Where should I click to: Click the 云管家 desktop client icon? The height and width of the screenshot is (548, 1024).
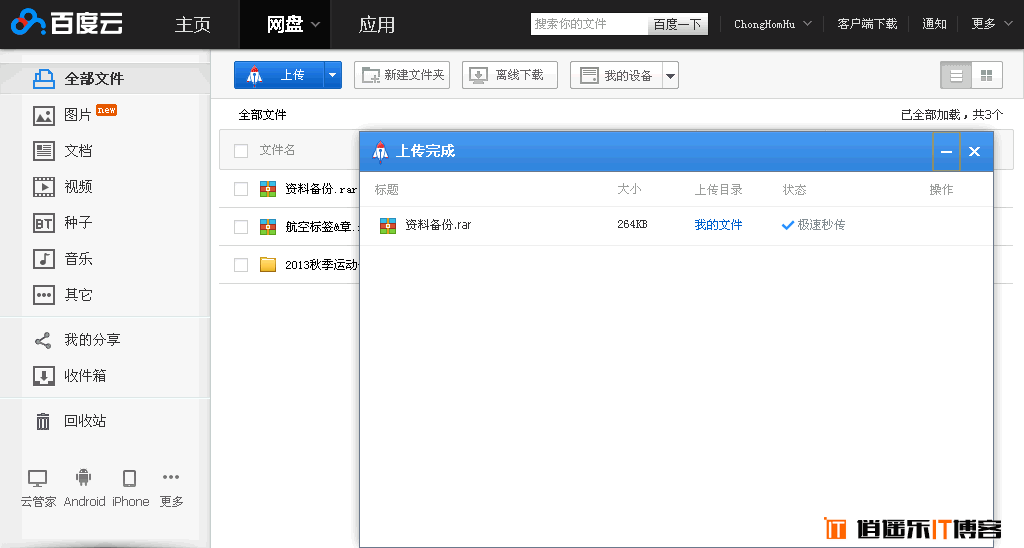38,479
